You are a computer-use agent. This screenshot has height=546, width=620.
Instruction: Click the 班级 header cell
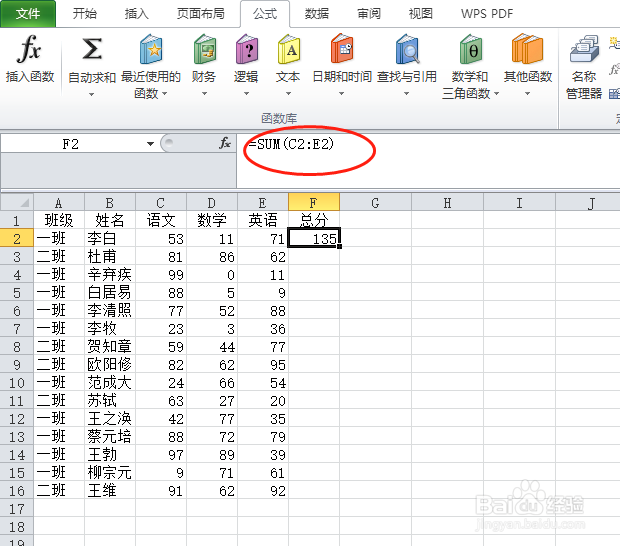59,220
